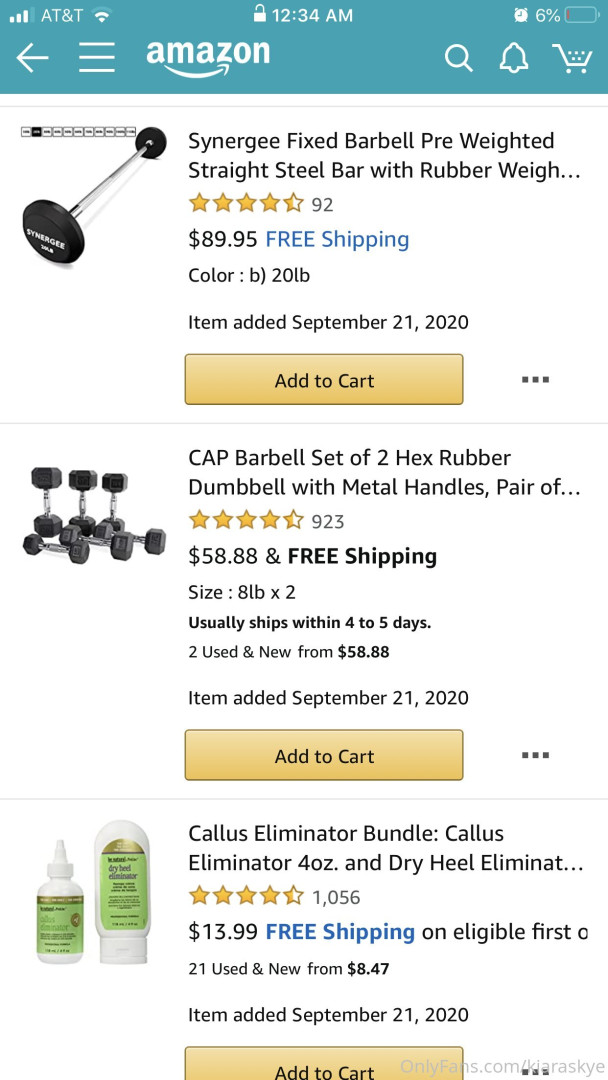This screenshot has width=608, height=1080.
Task: Add Callus Eliminator Bundle to cart
Action: click(x=324, y=1067)
